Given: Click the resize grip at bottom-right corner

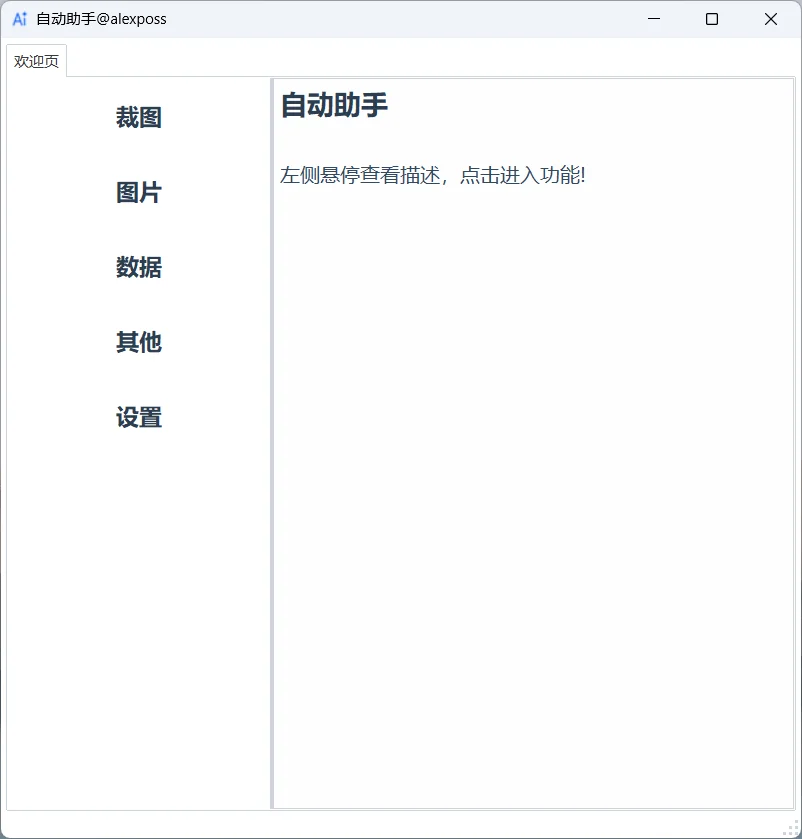Looking at the screenshot, I should pos(793,830).
